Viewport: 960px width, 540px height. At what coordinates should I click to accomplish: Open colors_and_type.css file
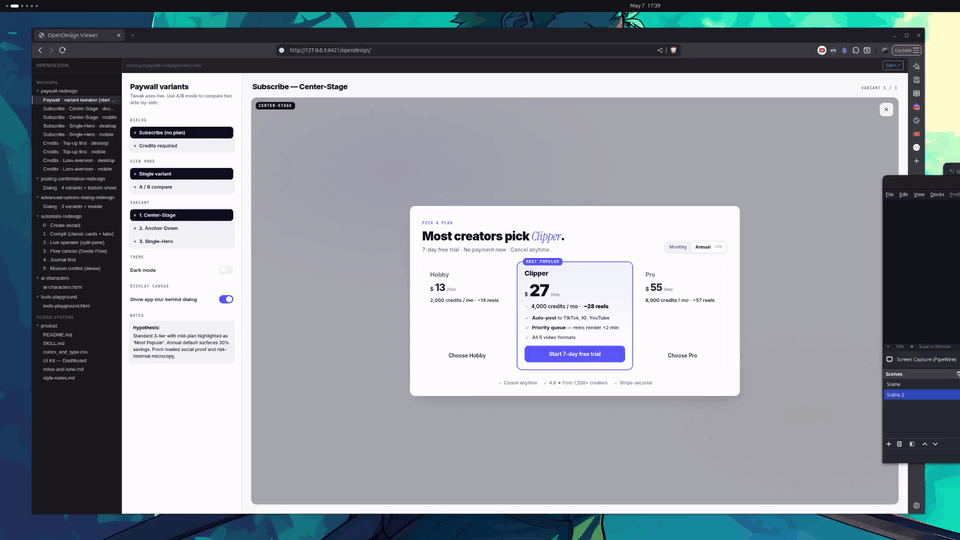pos(65,352)
